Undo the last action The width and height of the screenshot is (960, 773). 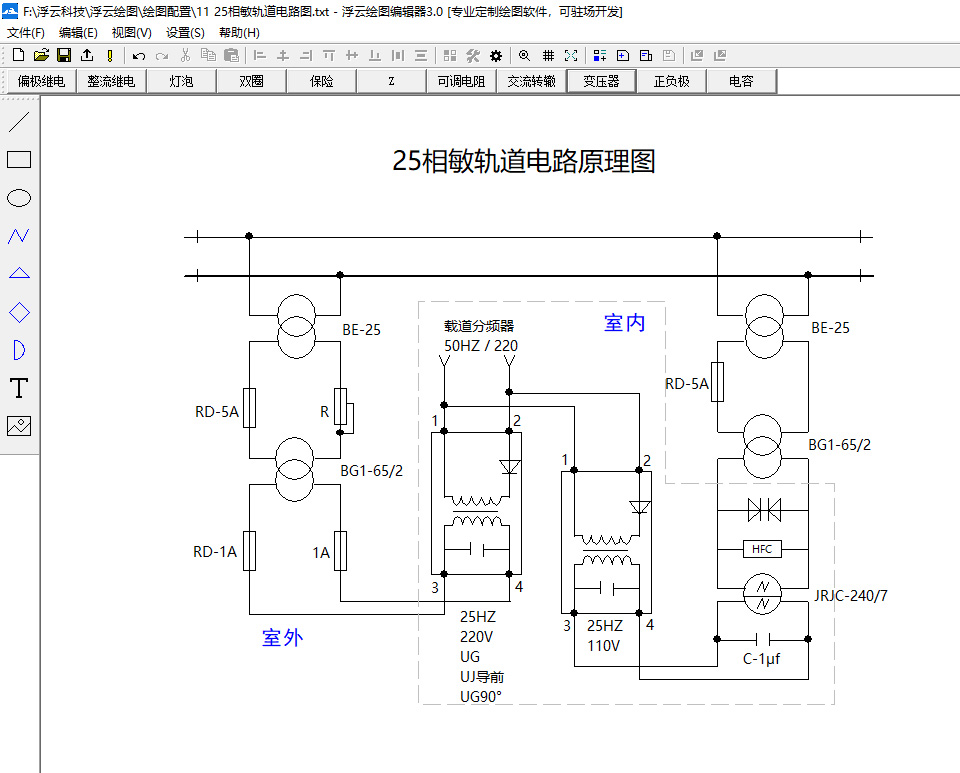(139, 56)
